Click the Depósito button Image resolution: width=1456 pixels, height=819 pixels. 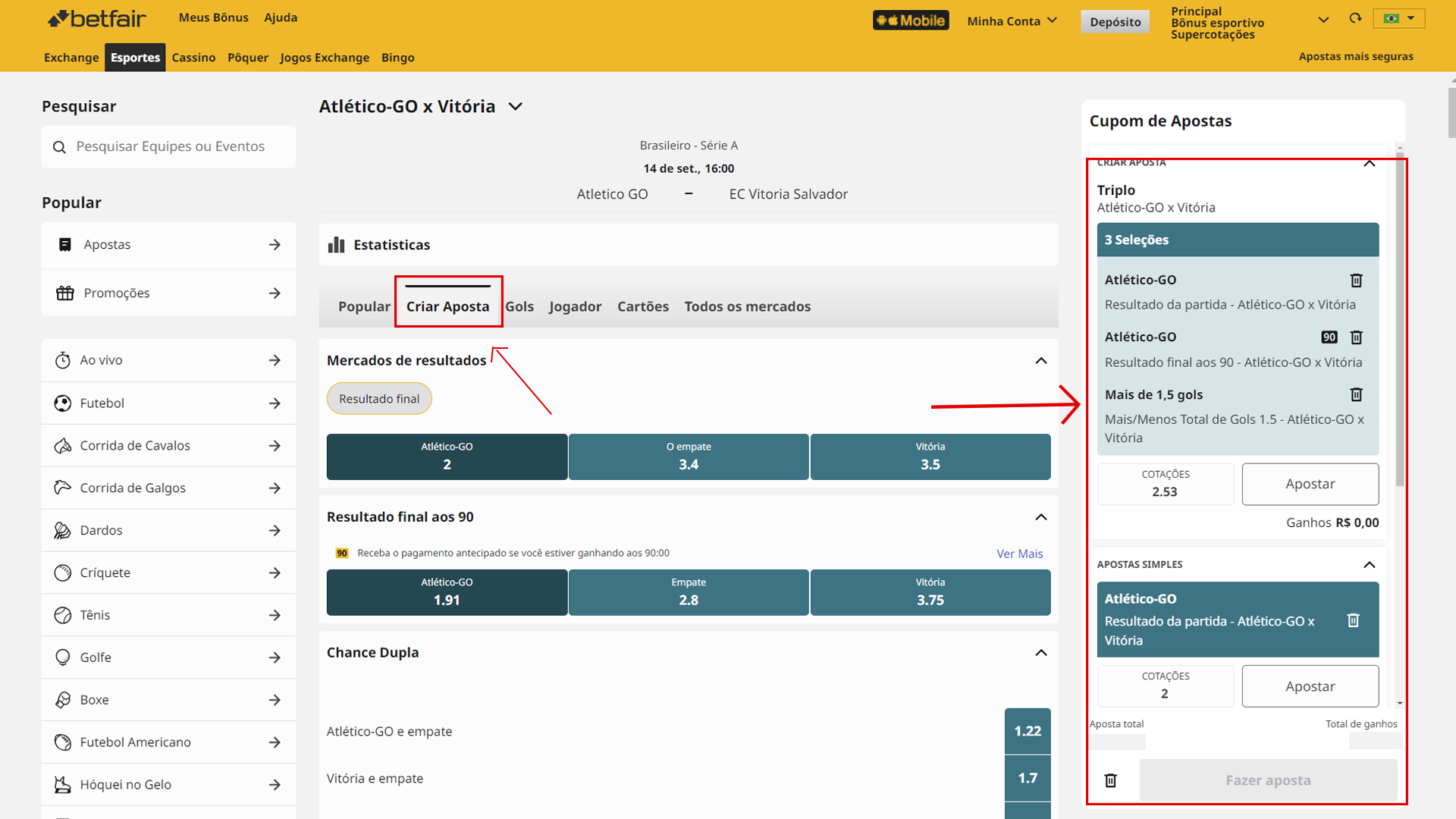1116,22
